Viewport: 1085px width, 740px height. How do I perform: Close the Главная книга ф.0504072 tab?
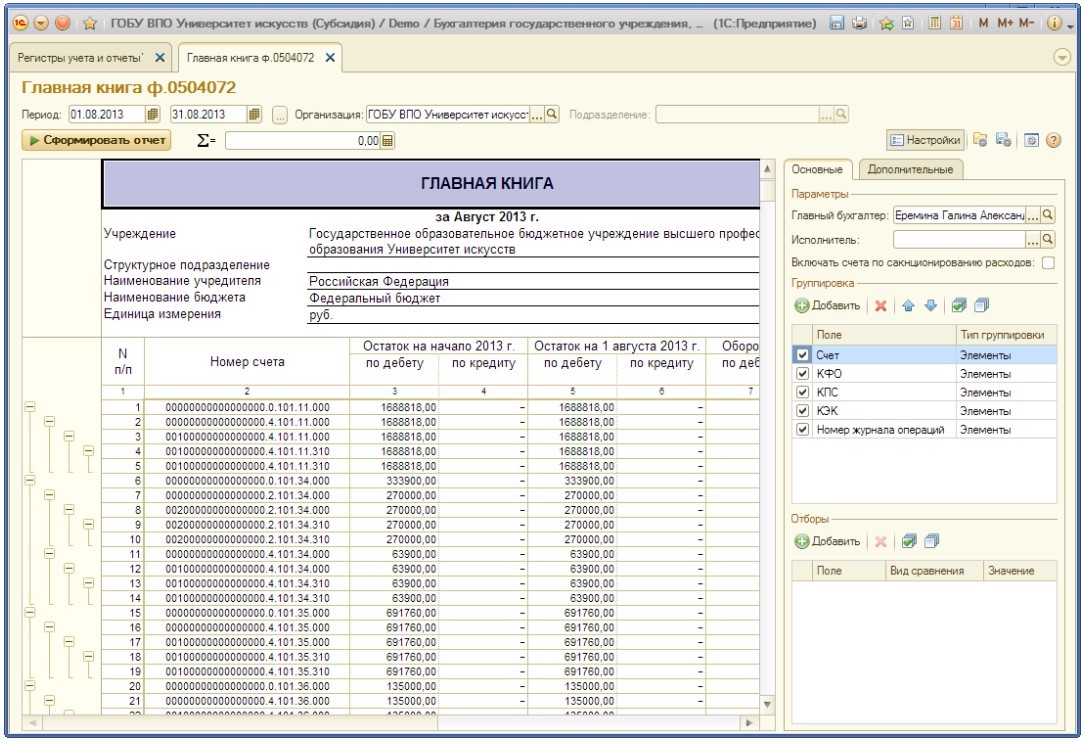(x=330, y=57)
